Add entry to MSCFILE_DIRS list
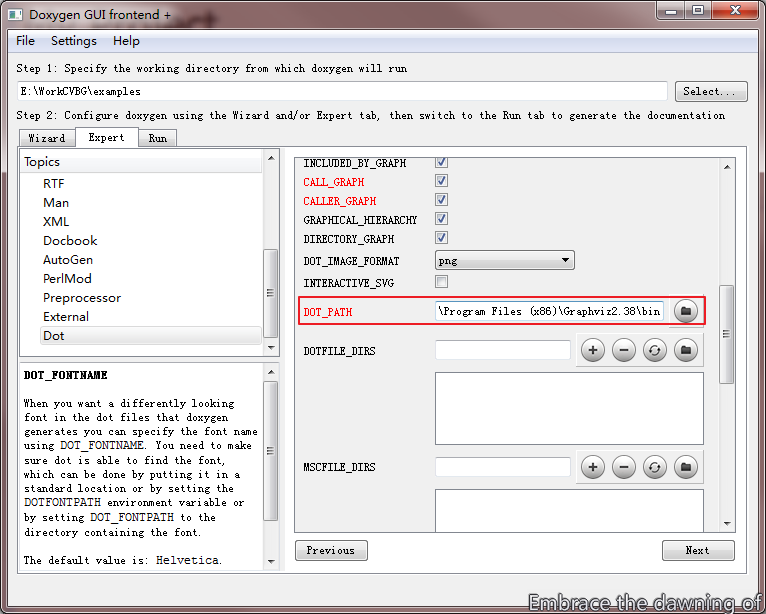Viewport: 766px width, 614px height. pos(593,467)
